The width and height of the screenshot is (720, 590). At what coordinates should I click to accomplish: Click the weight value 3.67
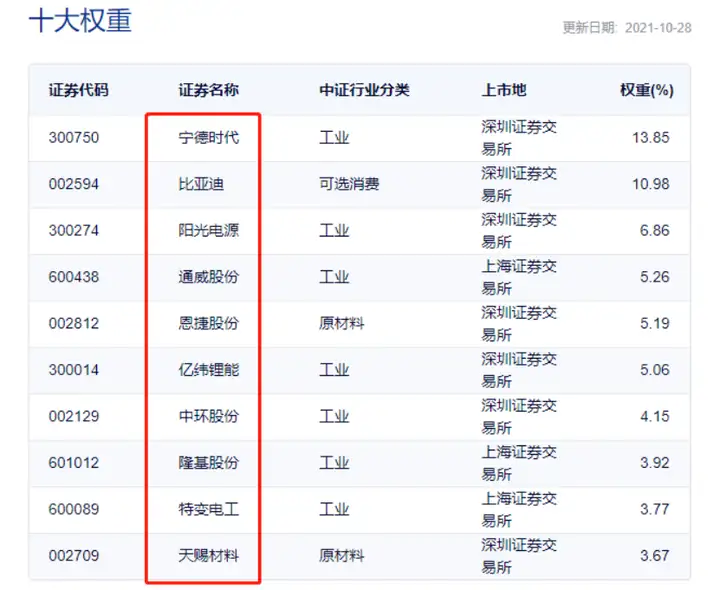(x=655, y=556)
